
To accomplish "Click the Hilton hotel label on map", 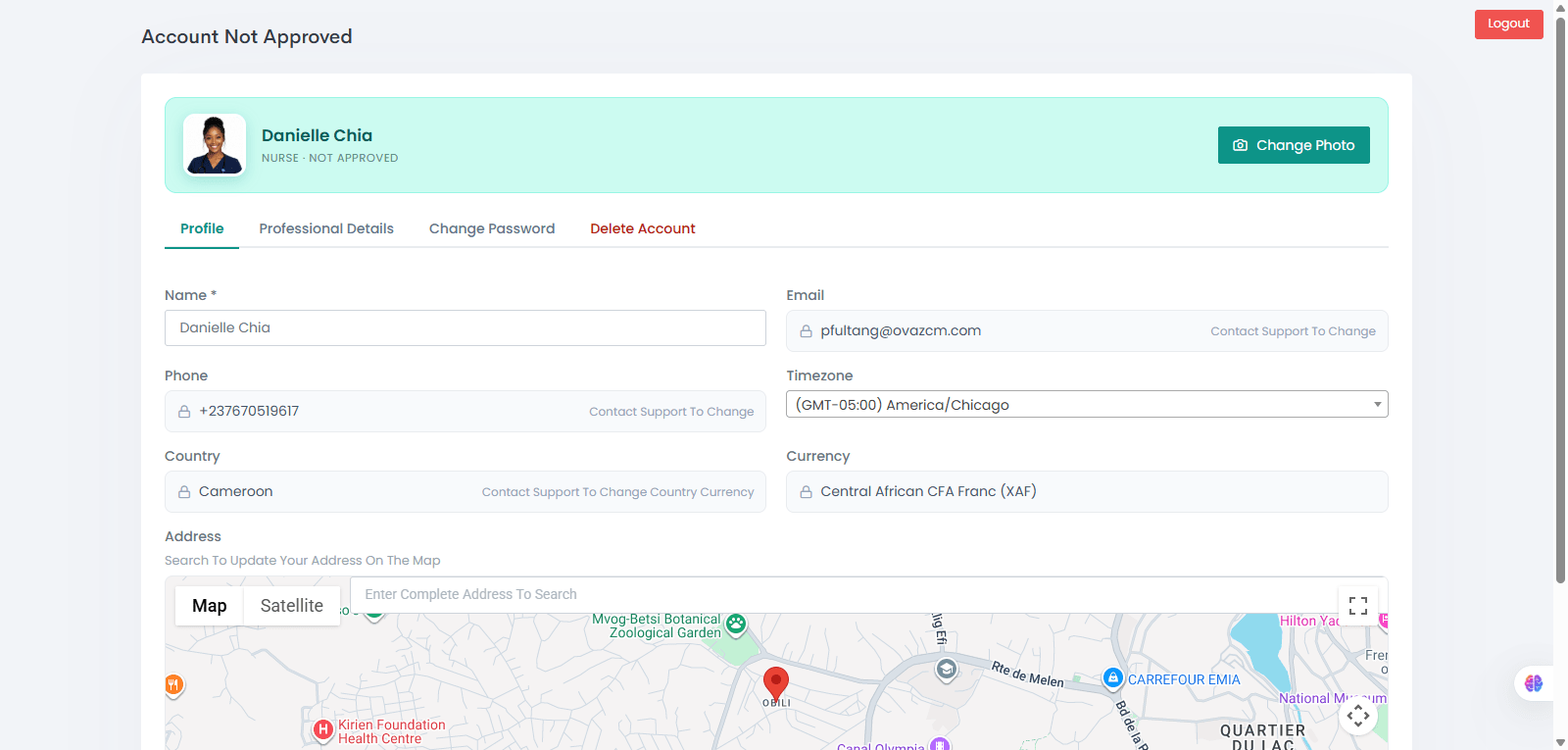I will pyautogui.click(x=1309, y=621).
